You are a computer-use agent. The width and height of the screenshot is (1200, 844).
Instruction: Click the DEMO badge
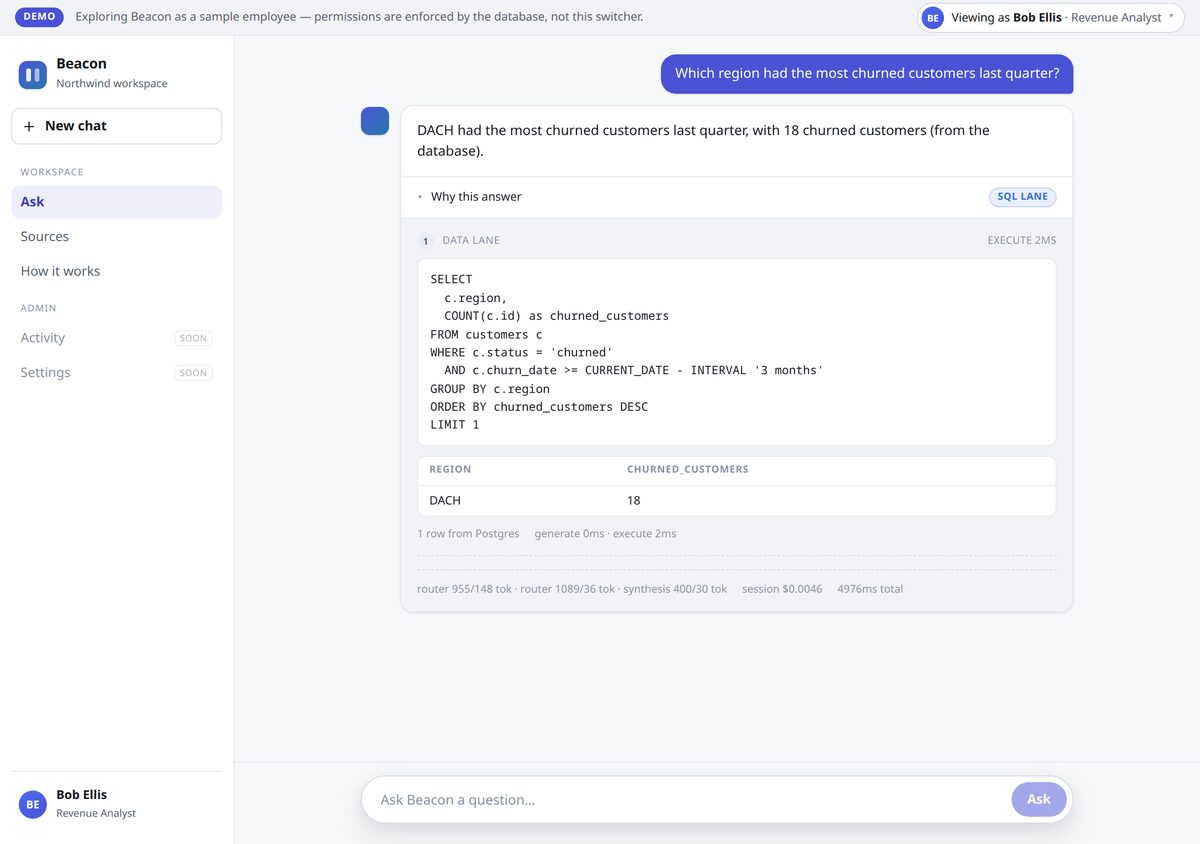click(39, 17)
